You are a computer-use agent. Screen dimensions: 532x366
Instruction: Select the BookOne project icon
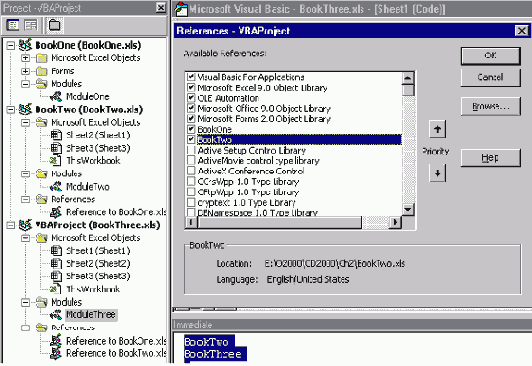[x=25, y=45]
